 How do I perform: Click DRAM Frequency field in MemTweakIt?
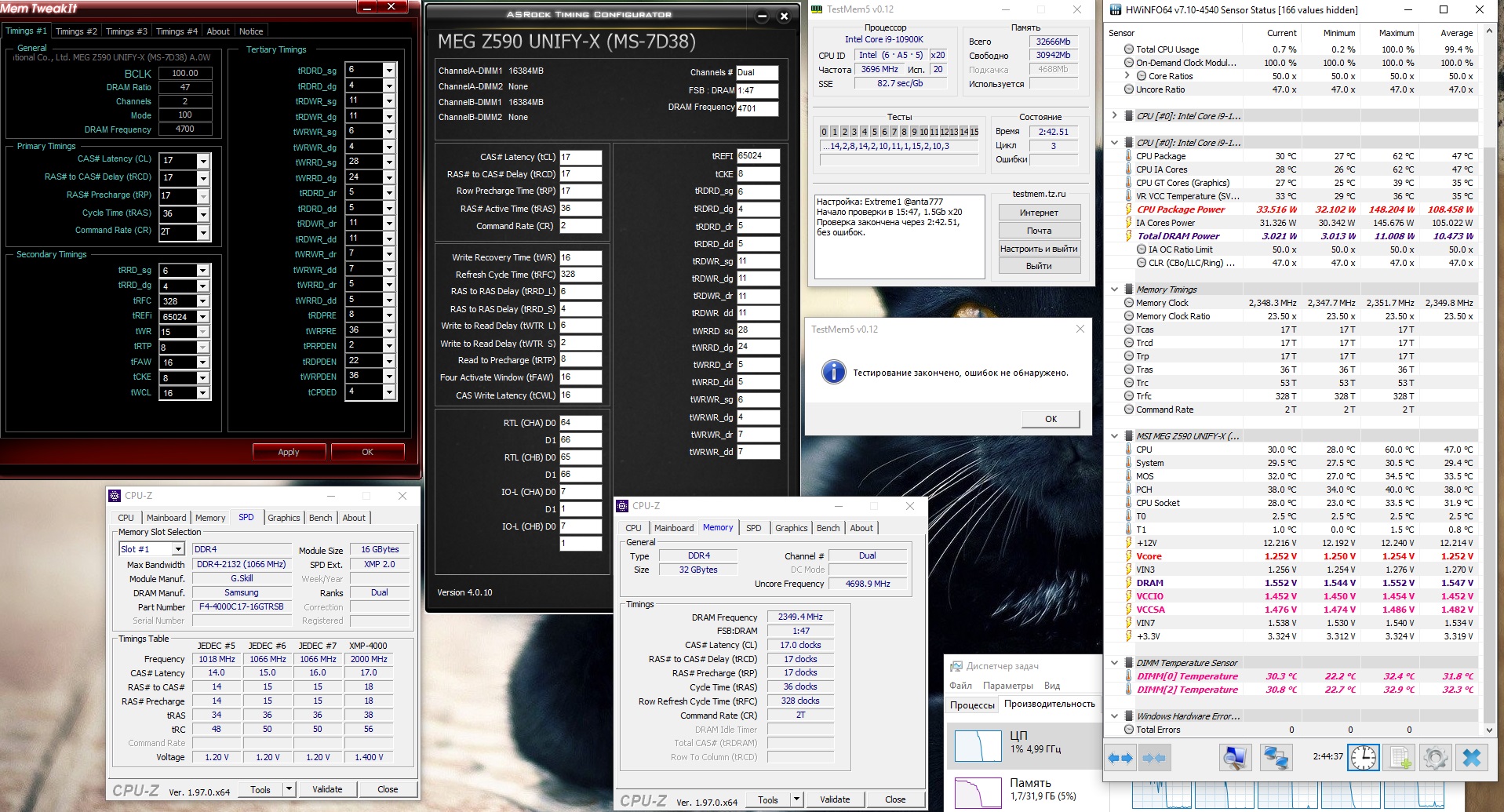click(x=185, y=129)
